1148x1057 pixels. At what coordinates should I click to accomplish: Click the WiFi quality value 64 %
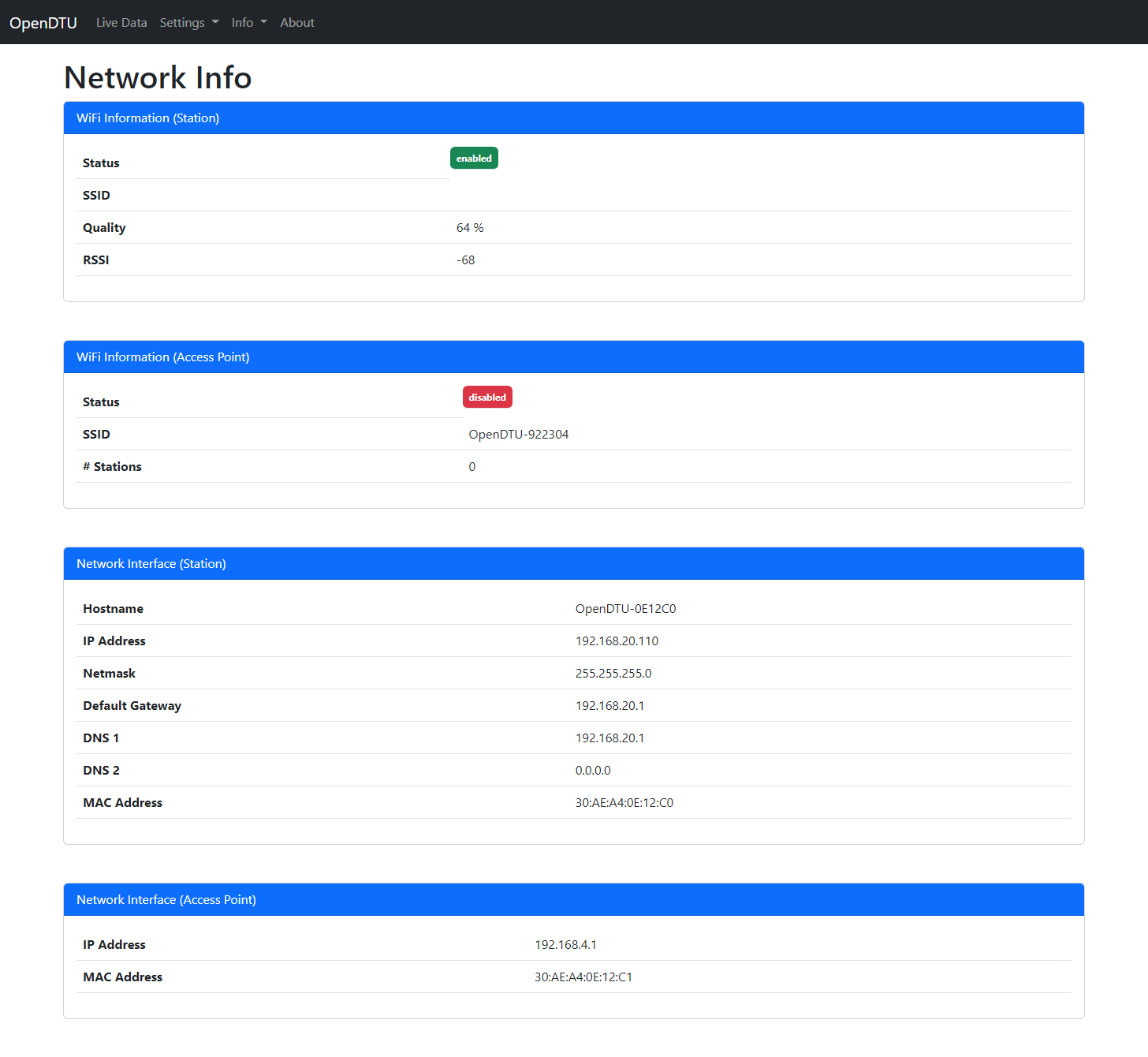[470, 228]
